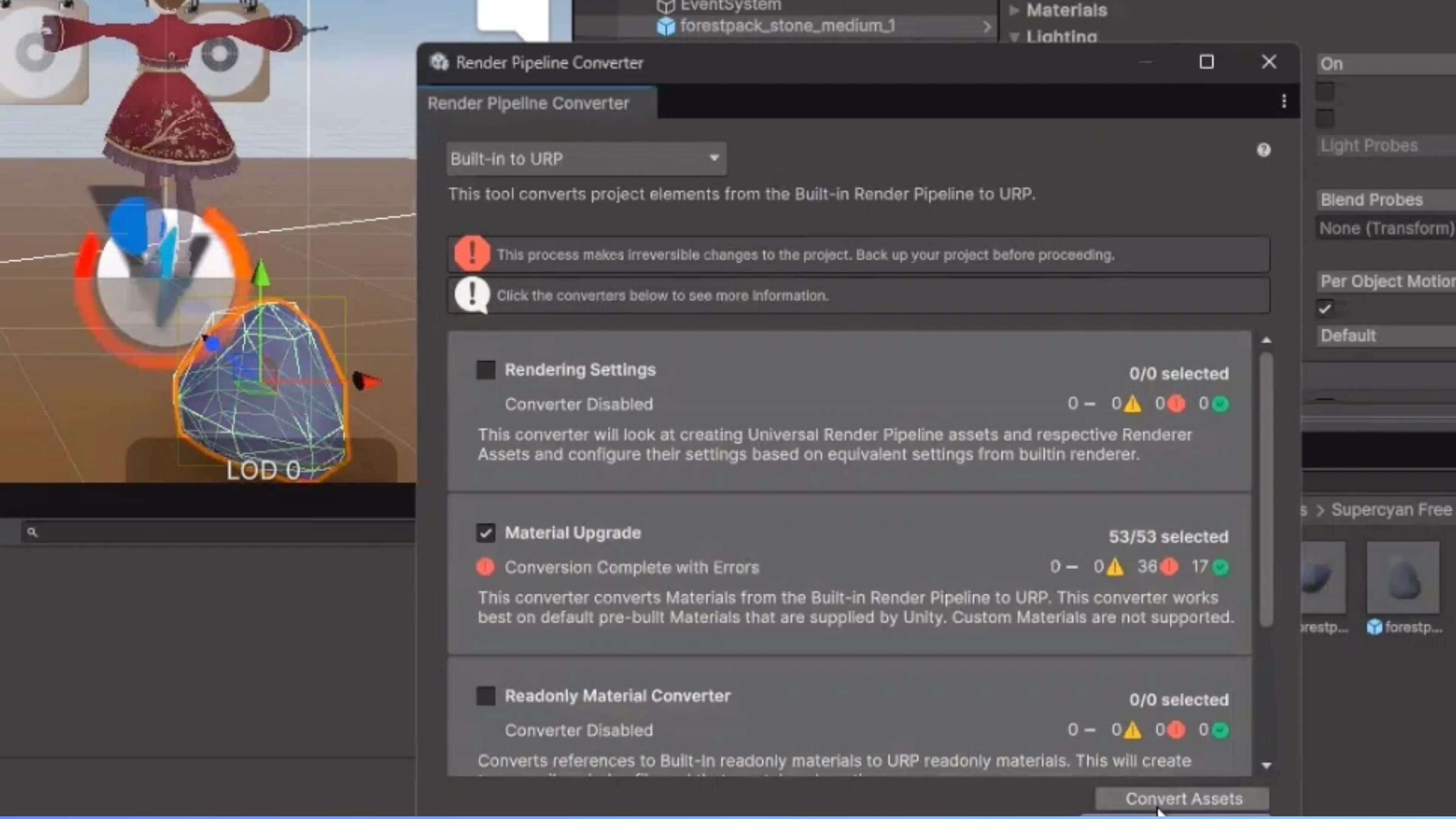This screenshot has height=819, width=1456.
Task: Open the help icon in converter window
Action: coord(1263,150)
